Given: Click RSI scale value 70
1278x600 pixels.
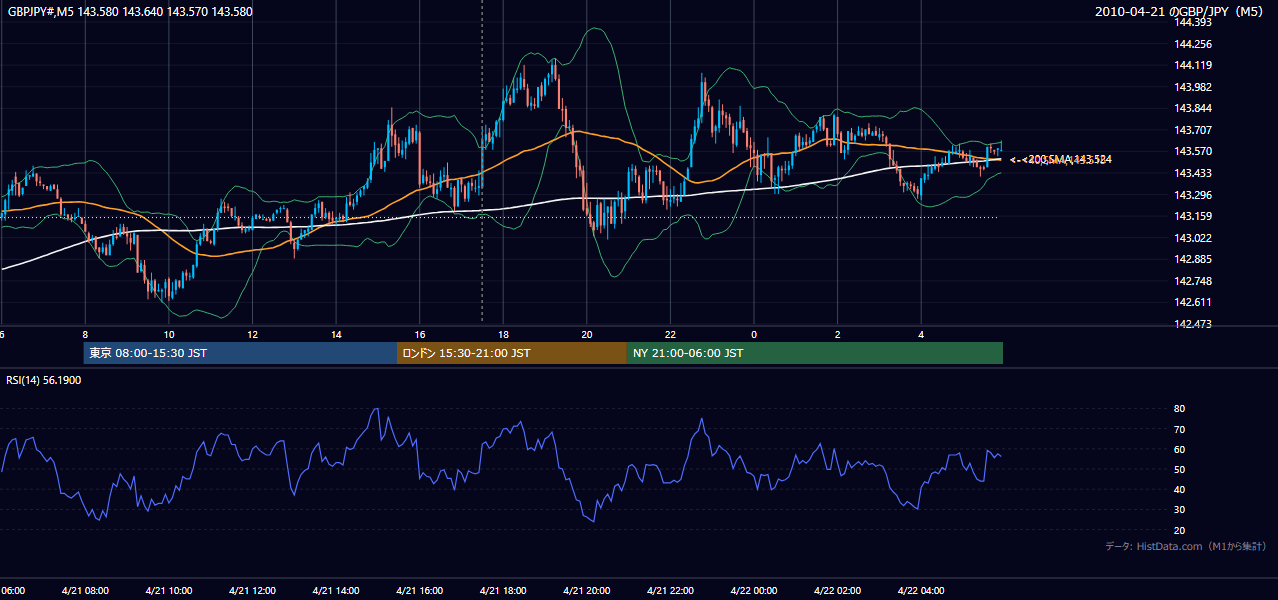Looking at the screenshot, I should point(1179,429).
